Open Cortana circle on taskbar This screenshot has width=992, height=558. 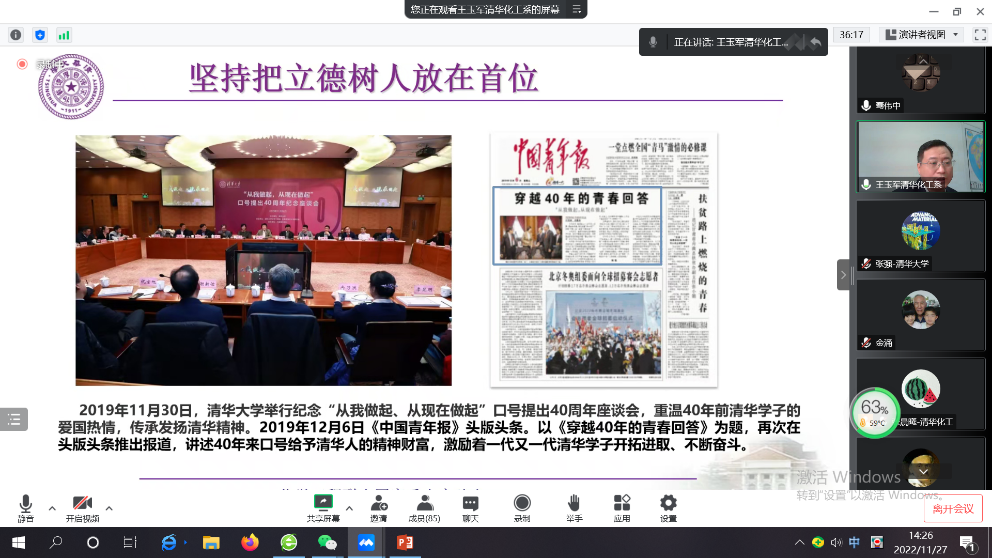point(92,543)
